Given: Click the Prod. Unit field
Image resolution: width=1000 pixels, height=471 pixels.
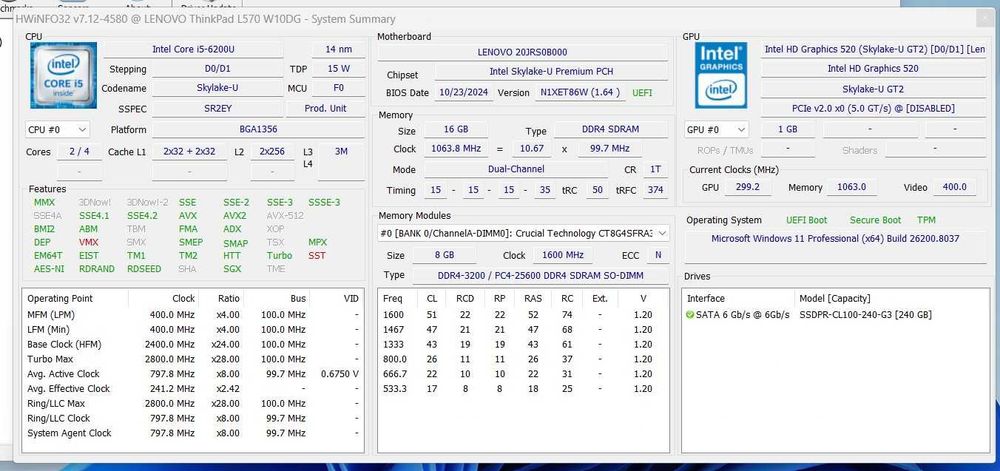Looking at the screenshot, I should coord(325,108).
